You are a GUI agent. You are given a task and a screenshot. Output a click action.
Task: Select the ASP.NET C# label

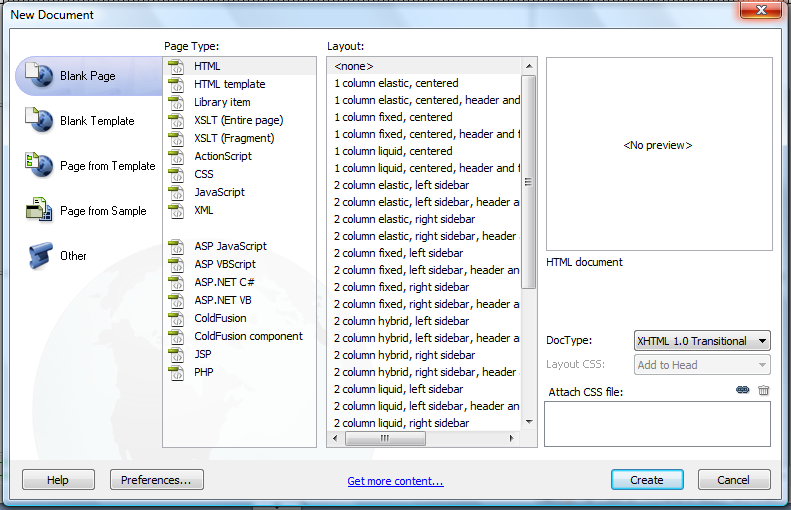(x=224, y=282)
